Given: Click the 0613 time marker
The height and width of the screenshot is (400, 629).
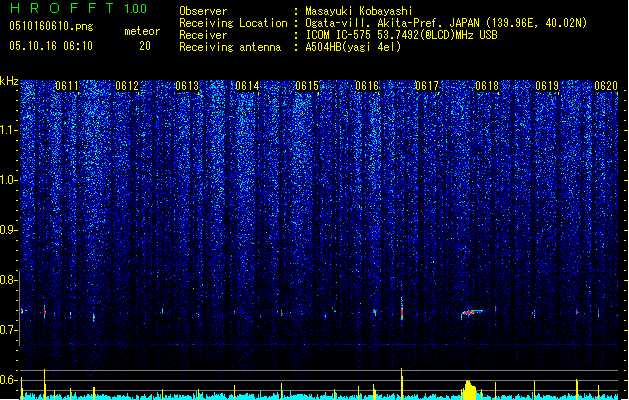Looking at the screenshot, I should point(187,86).
